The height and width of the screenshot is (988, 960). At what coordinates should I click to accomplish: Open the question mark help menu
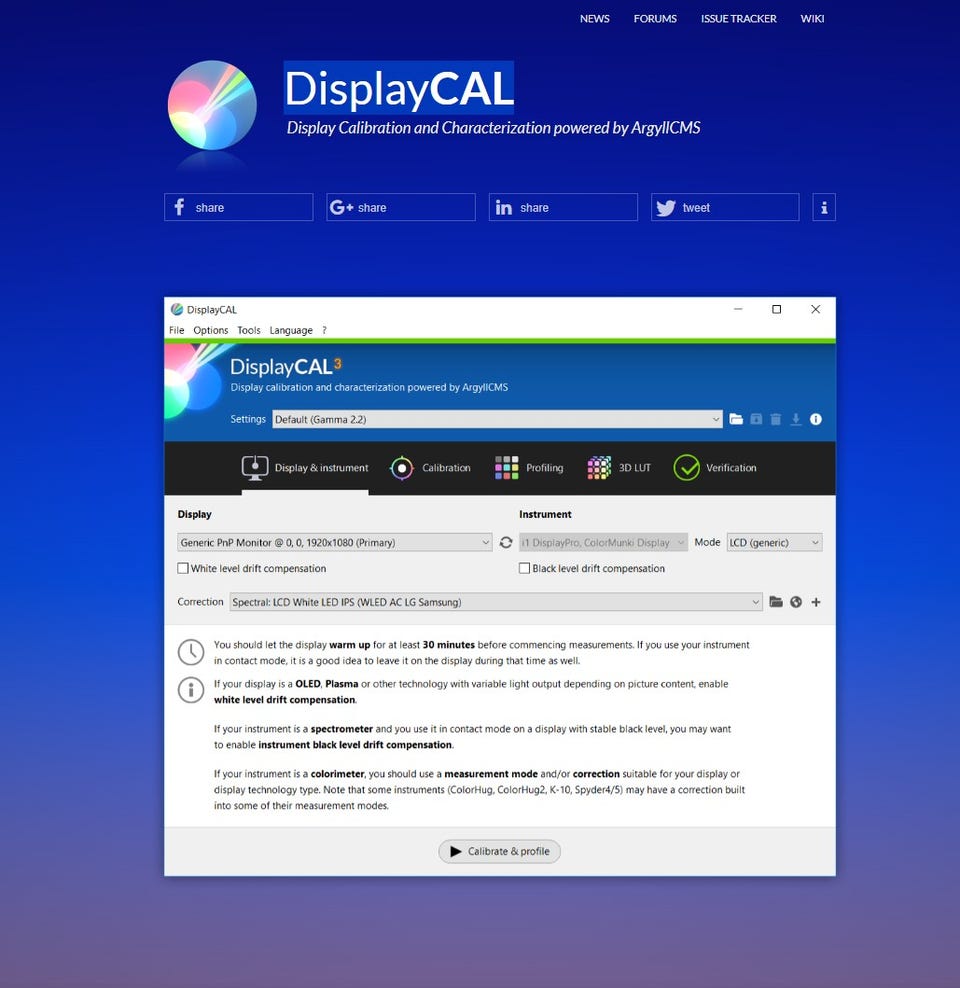(x=324, y=330)
